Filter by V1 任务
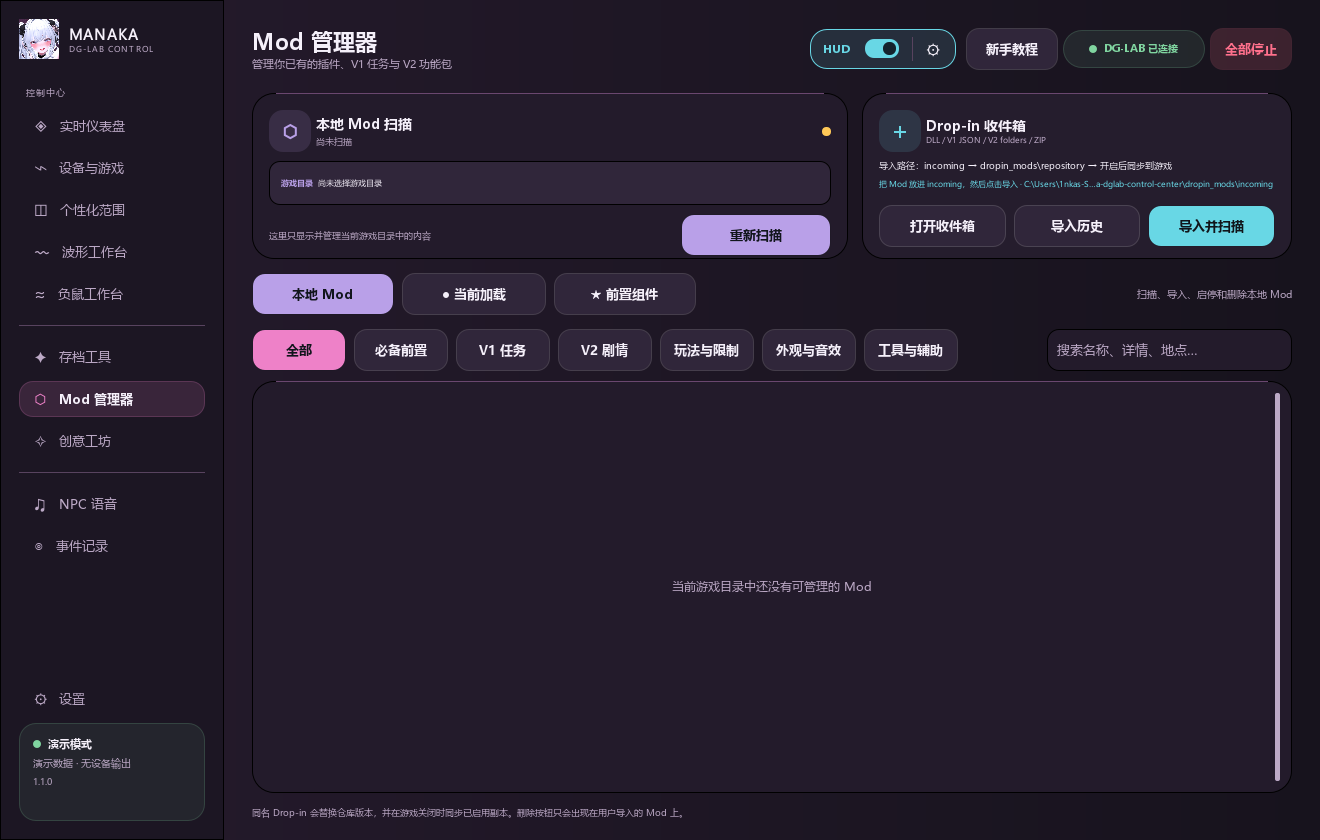Image resolution: width=1320 pixels, height=840 pixels. 503,350
